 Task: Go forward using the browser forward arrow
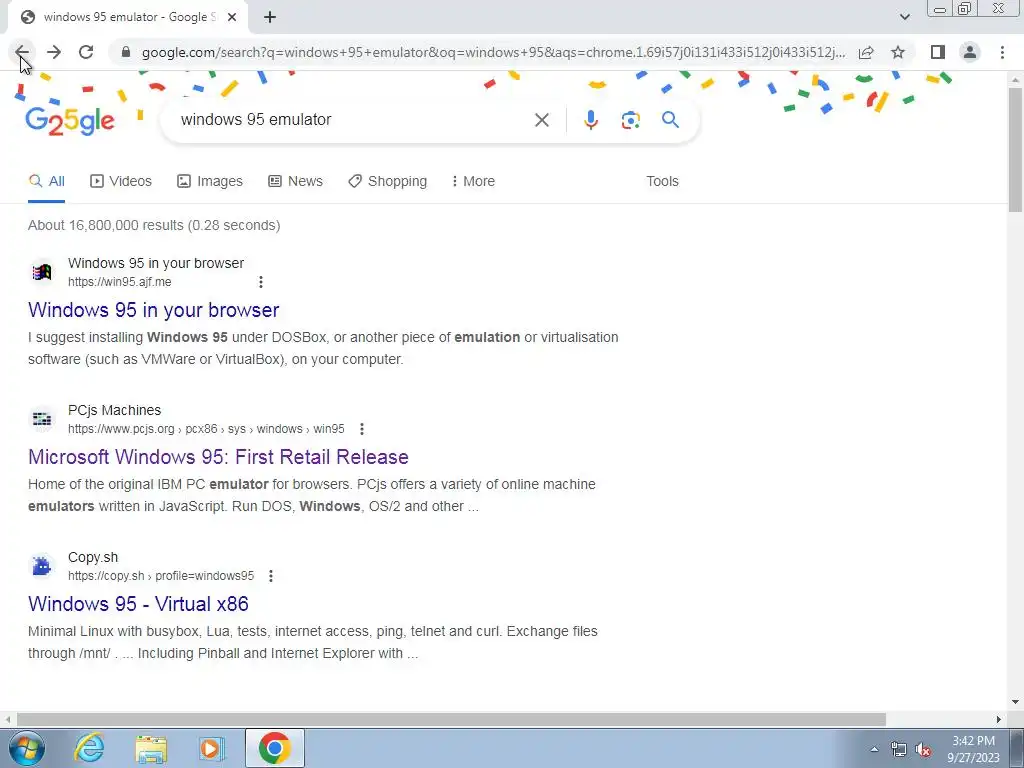(x=54, y=52)
